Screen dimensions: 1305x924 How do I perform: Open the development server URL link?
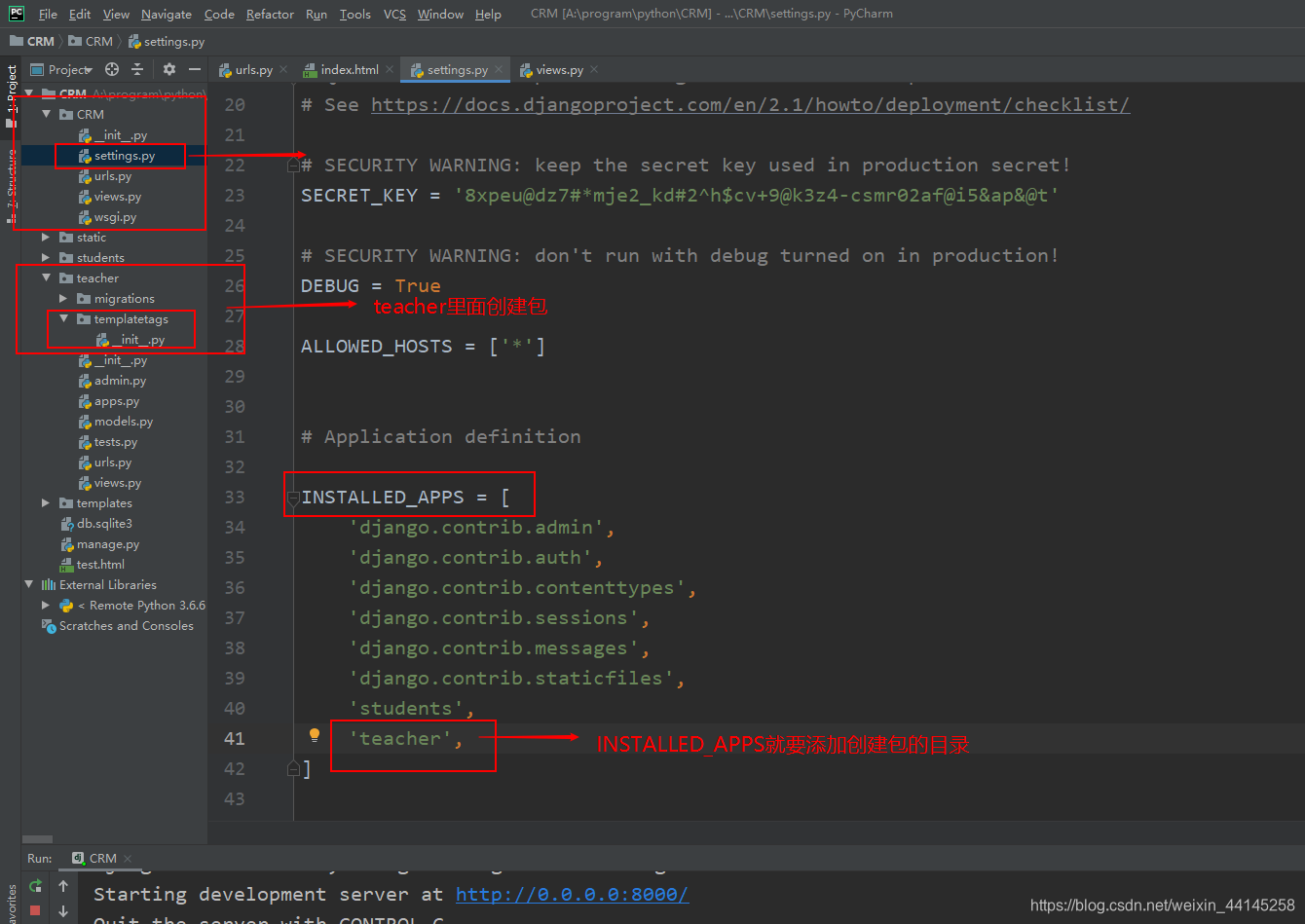tap(572, 894)
